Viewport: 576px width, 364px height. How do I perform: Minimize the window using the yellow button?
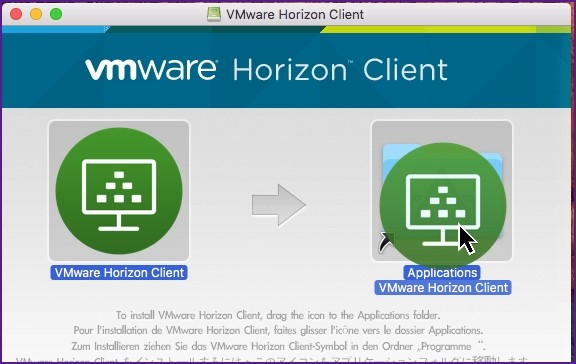pyautogui.click(x=36, y=14)
